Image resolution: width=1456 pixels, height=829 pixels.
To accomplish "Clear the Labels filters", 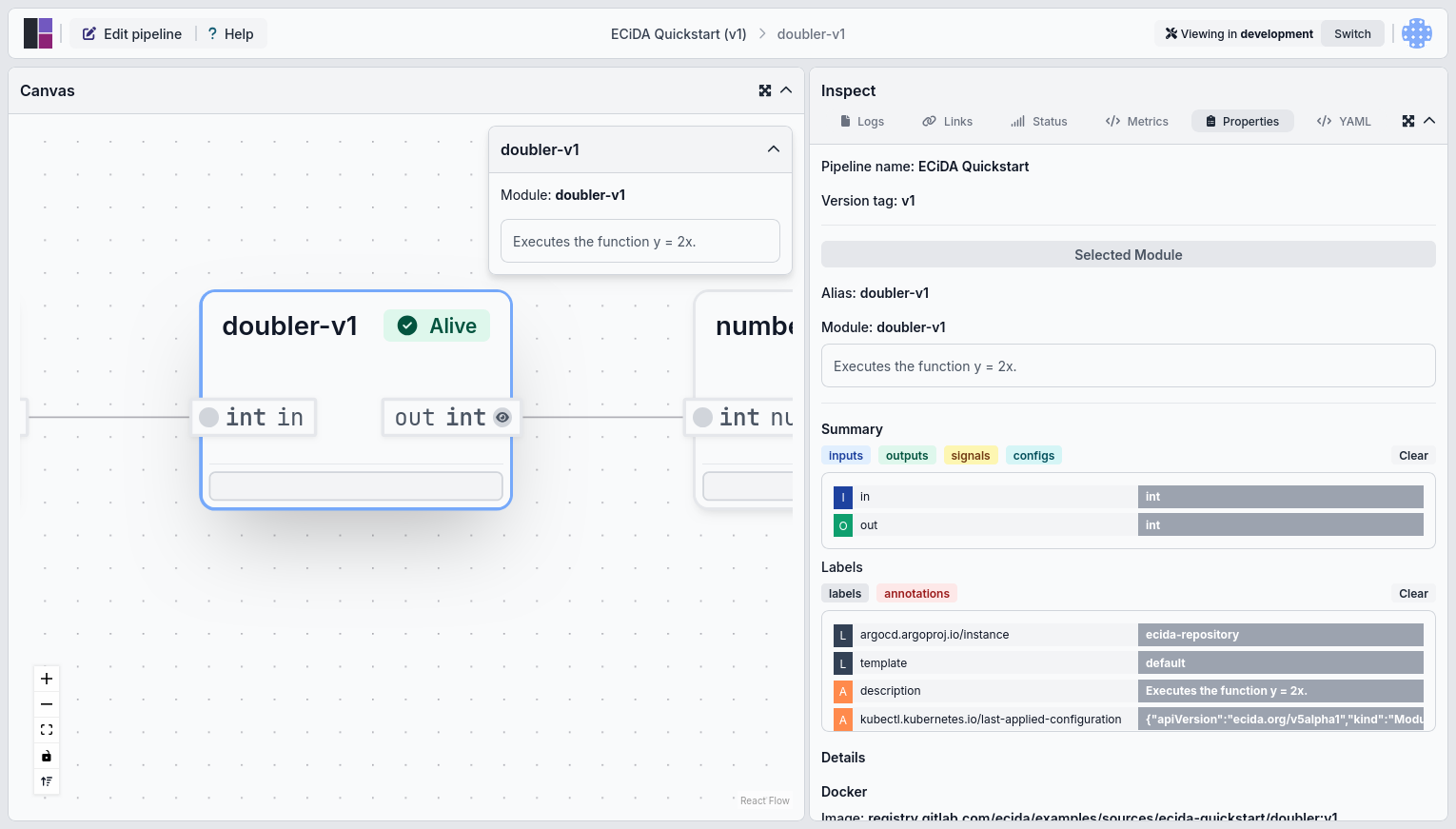I will tap(1413, 593).
